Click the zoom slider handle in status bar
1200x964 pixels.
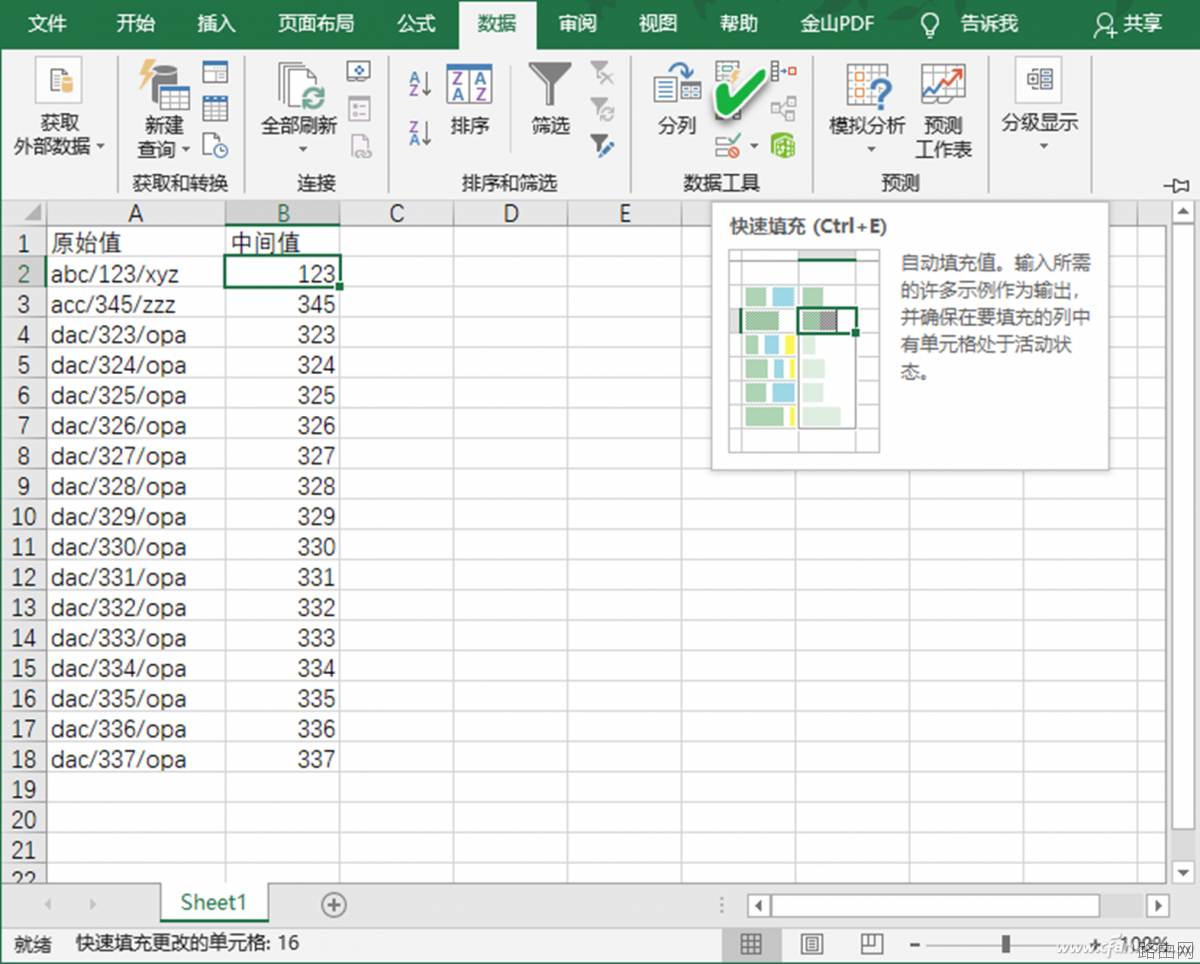pyautogui.click(x=1005, y=944)
